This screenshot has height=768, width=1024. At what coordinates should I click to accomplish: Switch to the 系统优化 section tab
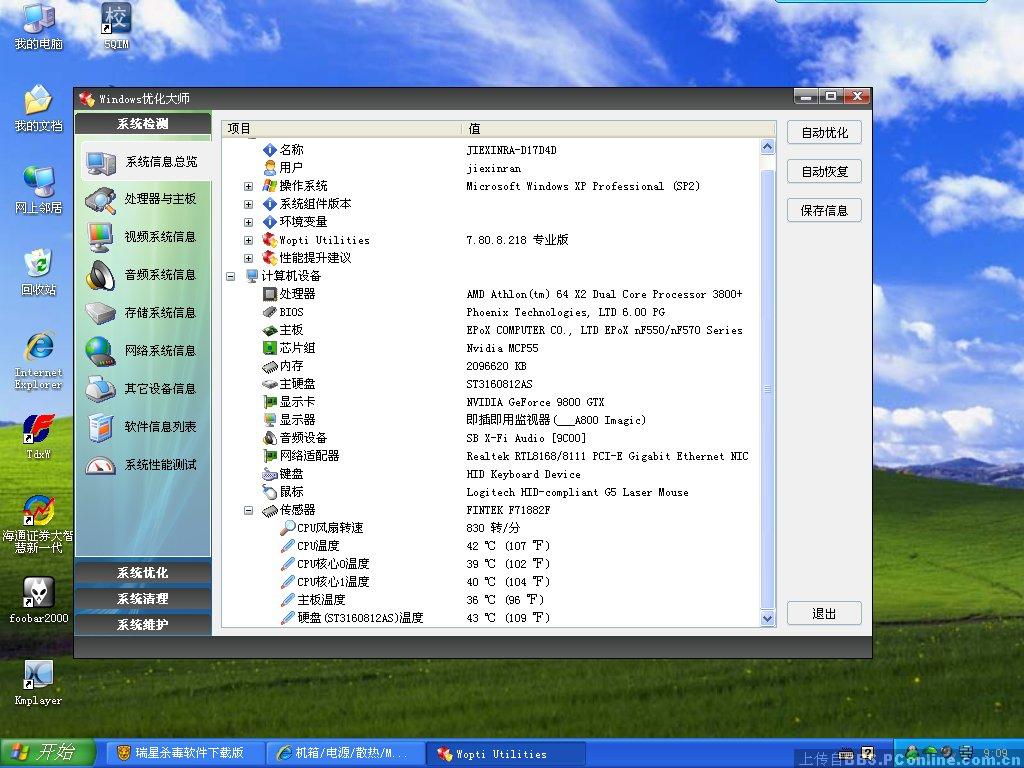pos(143,573)
